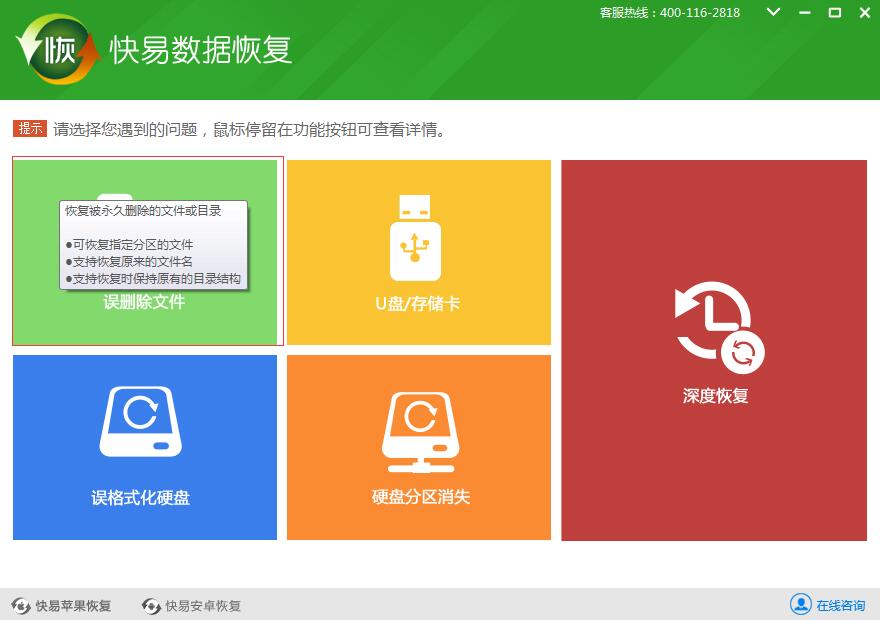This screenshot has height=620, width=880.
Task: Click the Android recovery icon in footer
Action: point(151,606)
